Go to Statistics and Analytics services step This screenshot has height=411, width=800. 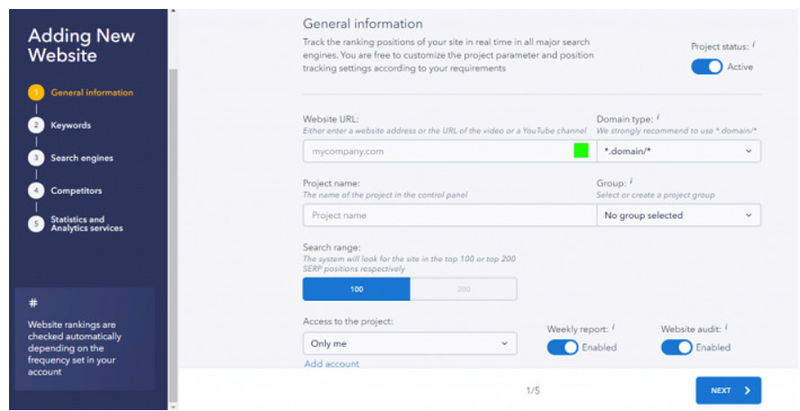pyautogui.click(x=87, y=224)
